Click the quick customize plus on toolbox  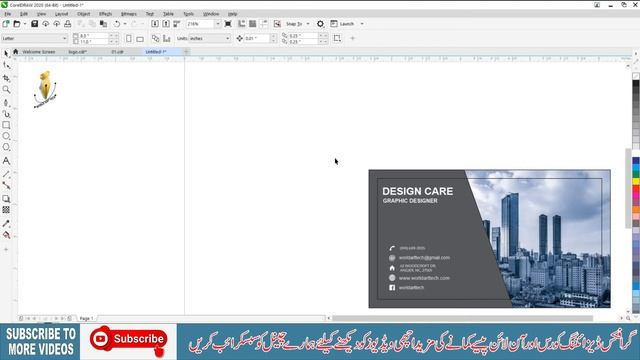6,249
